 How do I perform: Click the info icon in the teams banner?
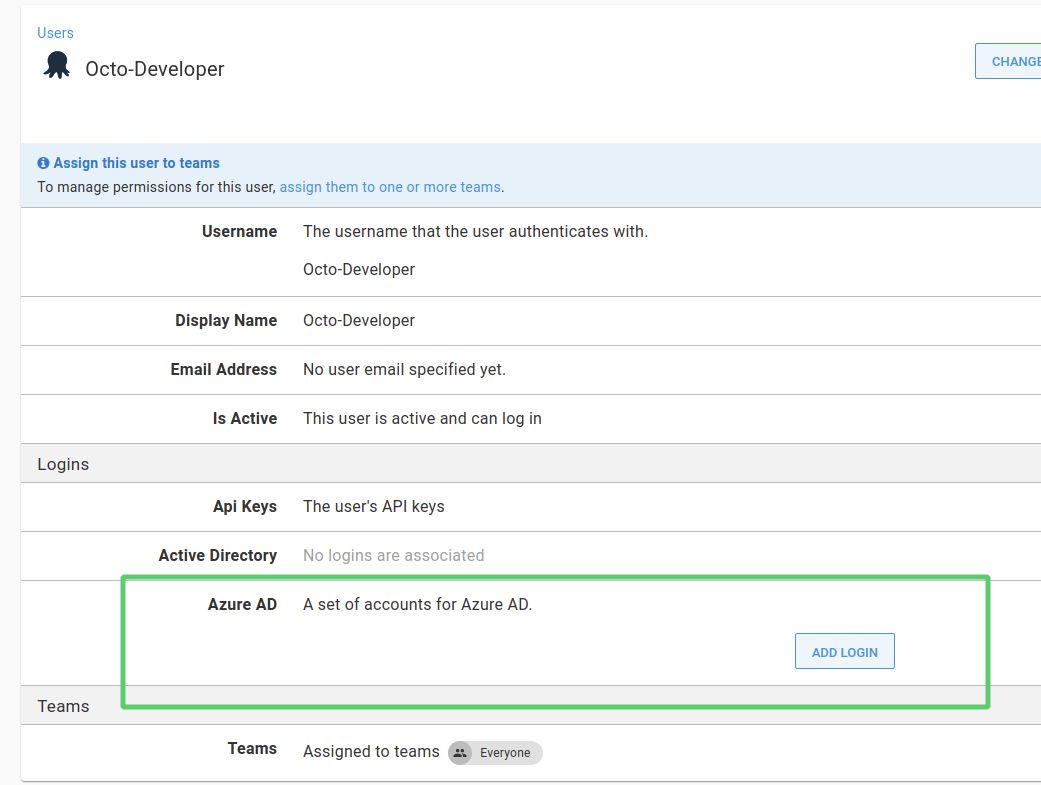click(x=42, y=162)
